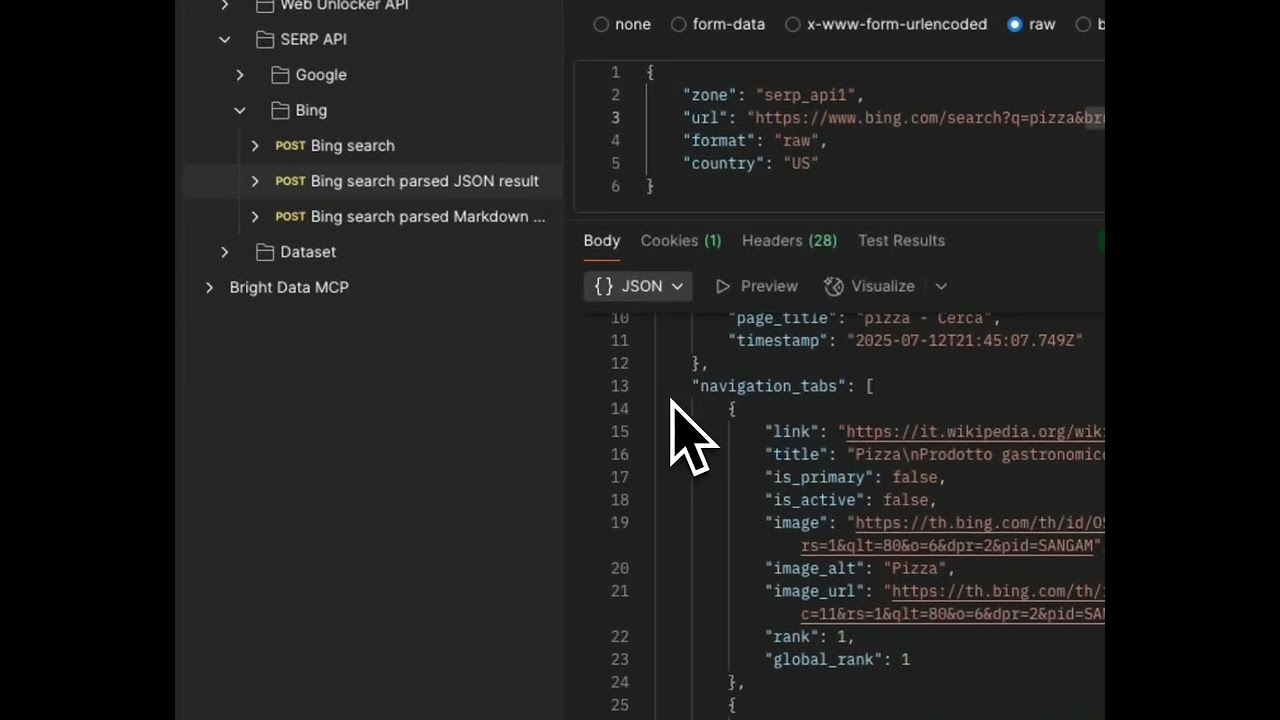Screen dimensions: 1280x720
Task: Click the SERP API folder icon
Action: [x=265, y=40]
